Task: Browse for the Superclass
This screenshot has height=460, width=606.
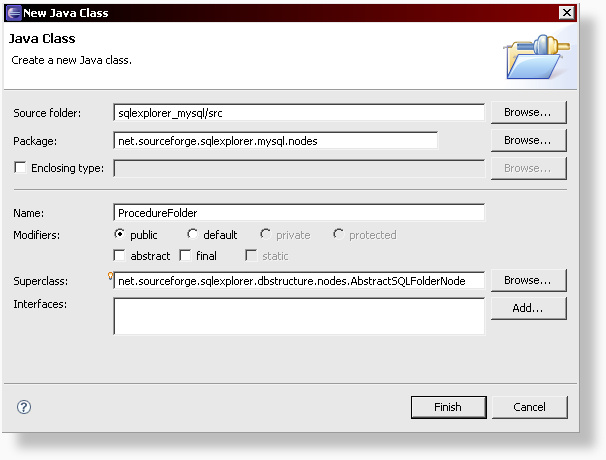Action: 528,280
